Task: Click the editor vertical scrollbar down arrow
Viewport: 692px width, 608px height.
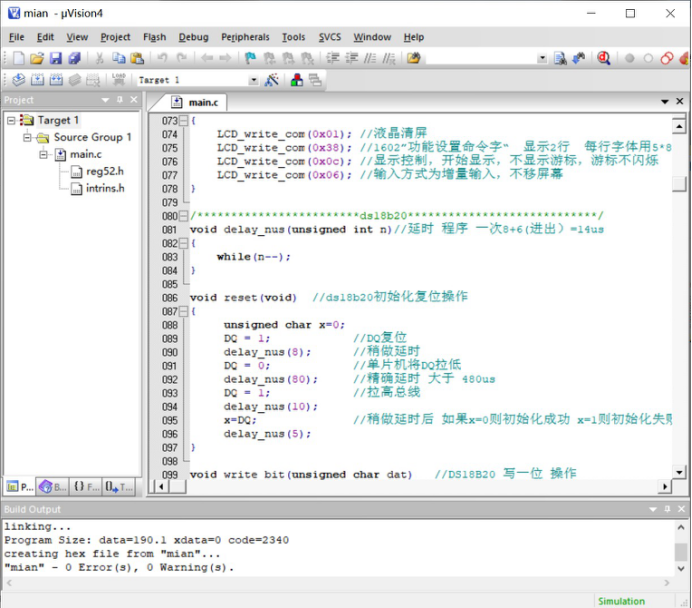Action: click(x=679, y=472)
